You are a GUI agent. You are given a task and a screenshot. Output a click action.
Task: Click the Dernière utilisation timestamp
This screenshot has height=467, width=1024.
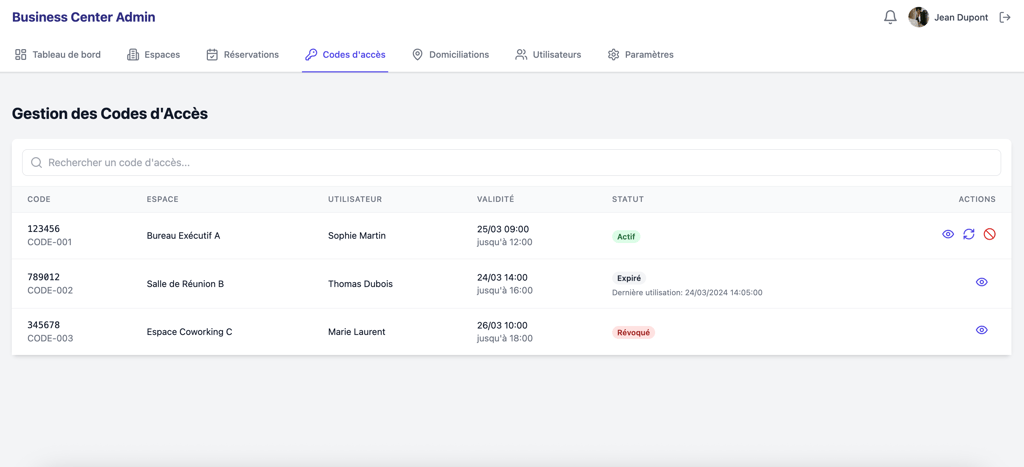pos(687,293)
